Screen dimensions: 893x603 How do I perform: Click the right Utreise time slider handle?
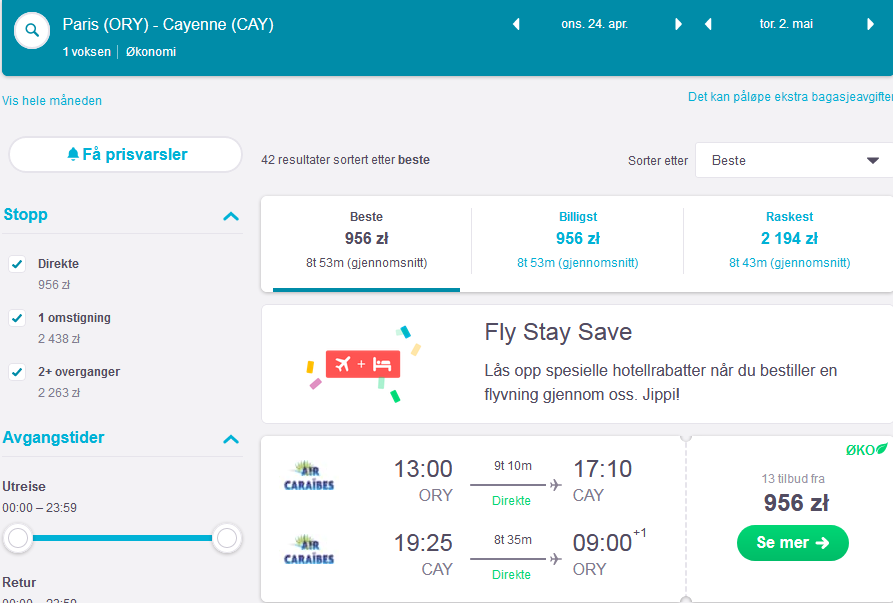(227, 538)
